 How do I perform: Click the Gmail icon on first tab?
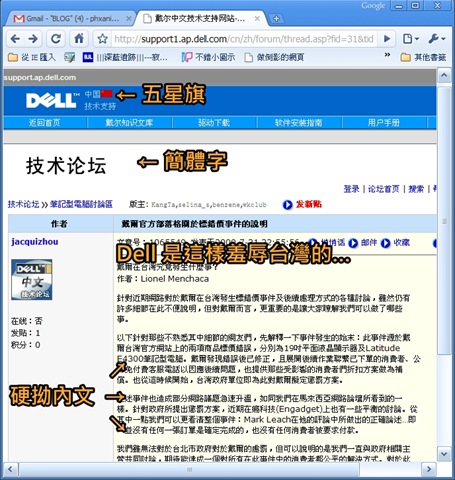(19, 19)
